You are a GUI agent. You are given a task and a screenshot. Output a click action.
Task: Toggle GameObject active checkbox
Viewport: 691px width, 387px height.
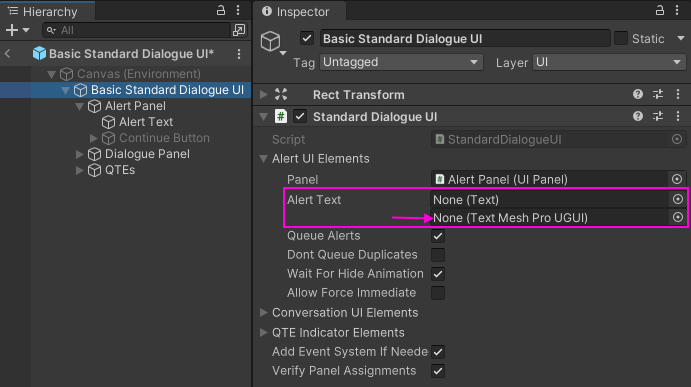click(x=307, y=39)
